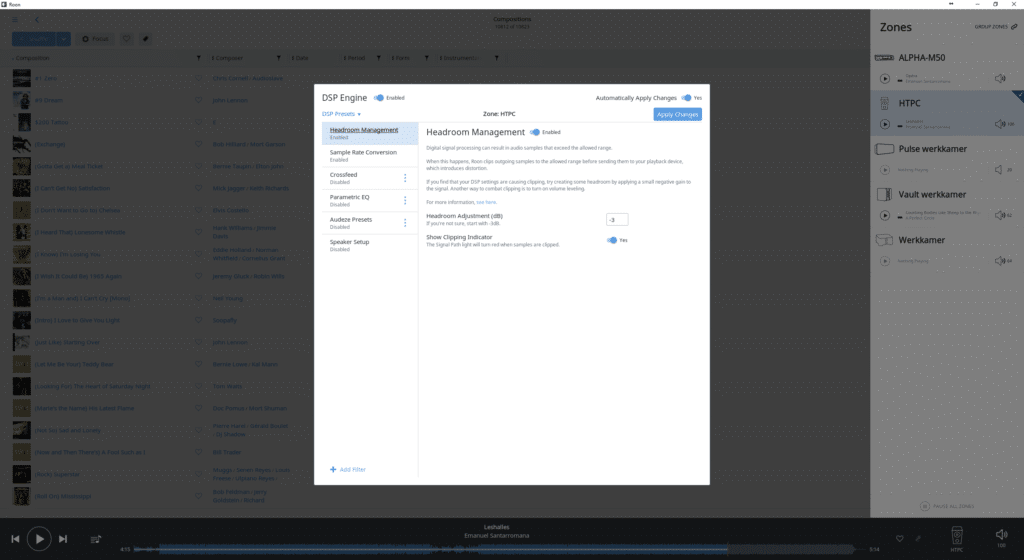Image resolution: width=1024 pixels, height=560 pixels.
Task: Go back with the back arrow
Action: tap(37, 20)
